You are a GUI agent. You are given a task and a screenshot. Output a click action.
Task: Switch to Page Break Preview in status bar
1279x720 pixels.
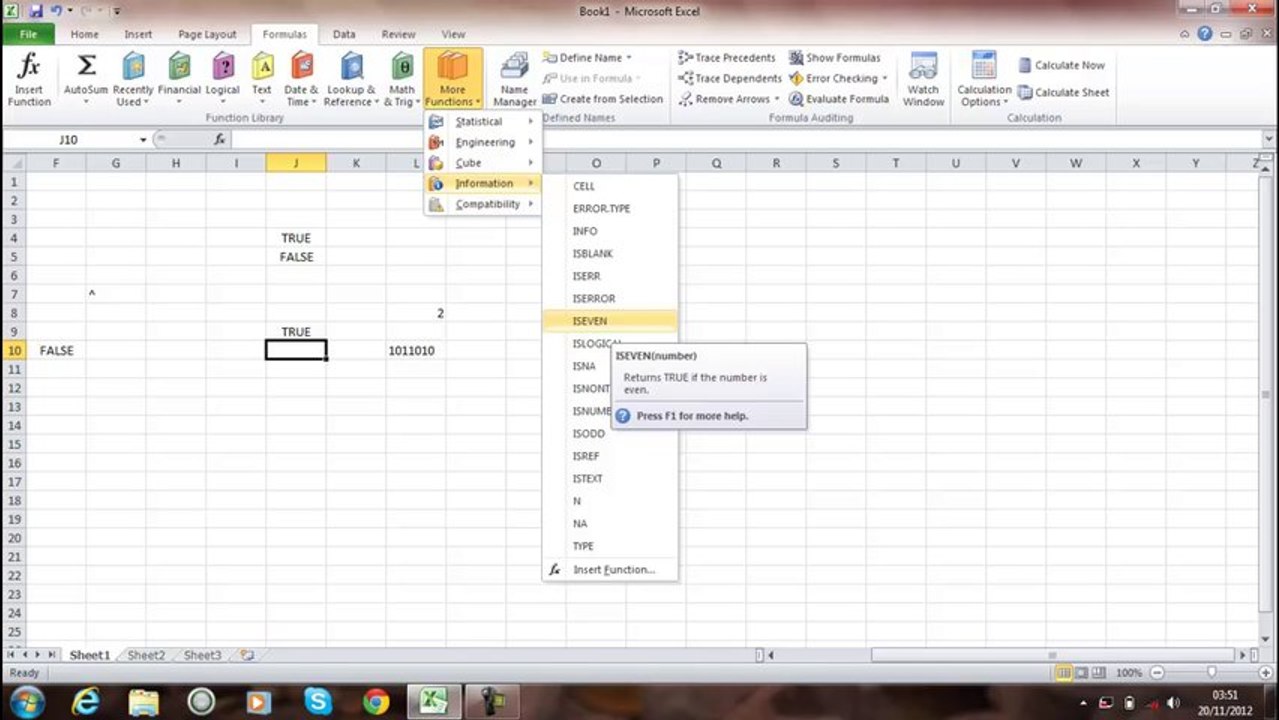point(1098,673)
